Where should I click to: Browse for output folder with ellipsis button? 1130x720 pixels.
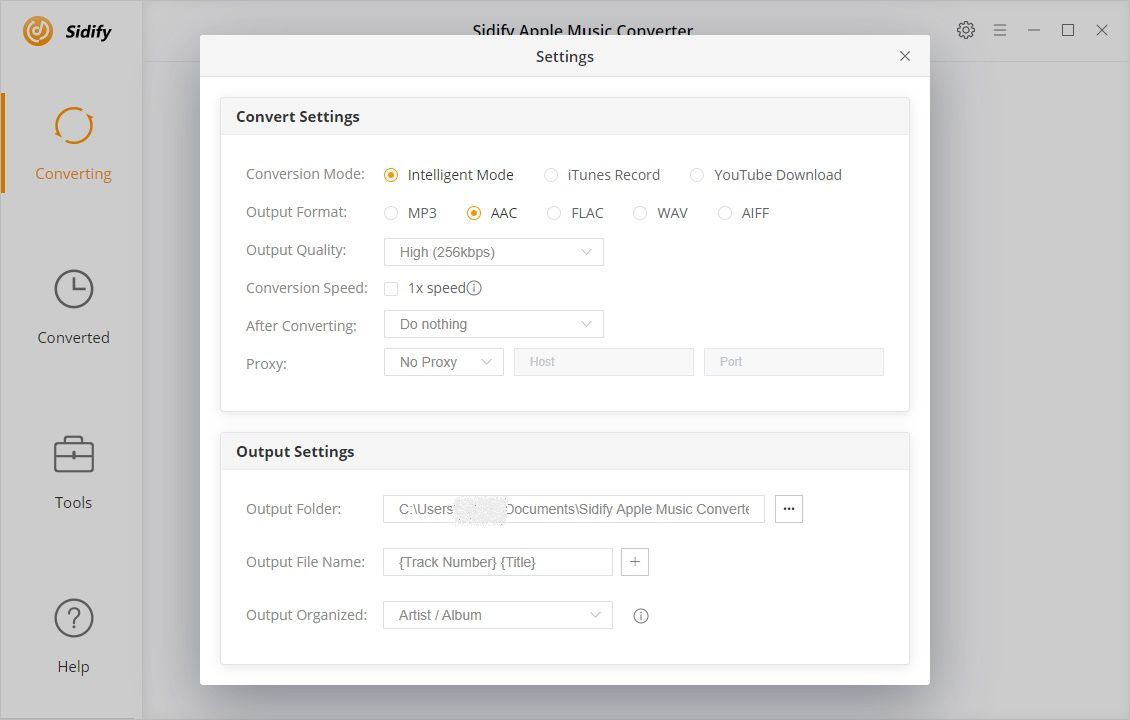click(788, 509)
